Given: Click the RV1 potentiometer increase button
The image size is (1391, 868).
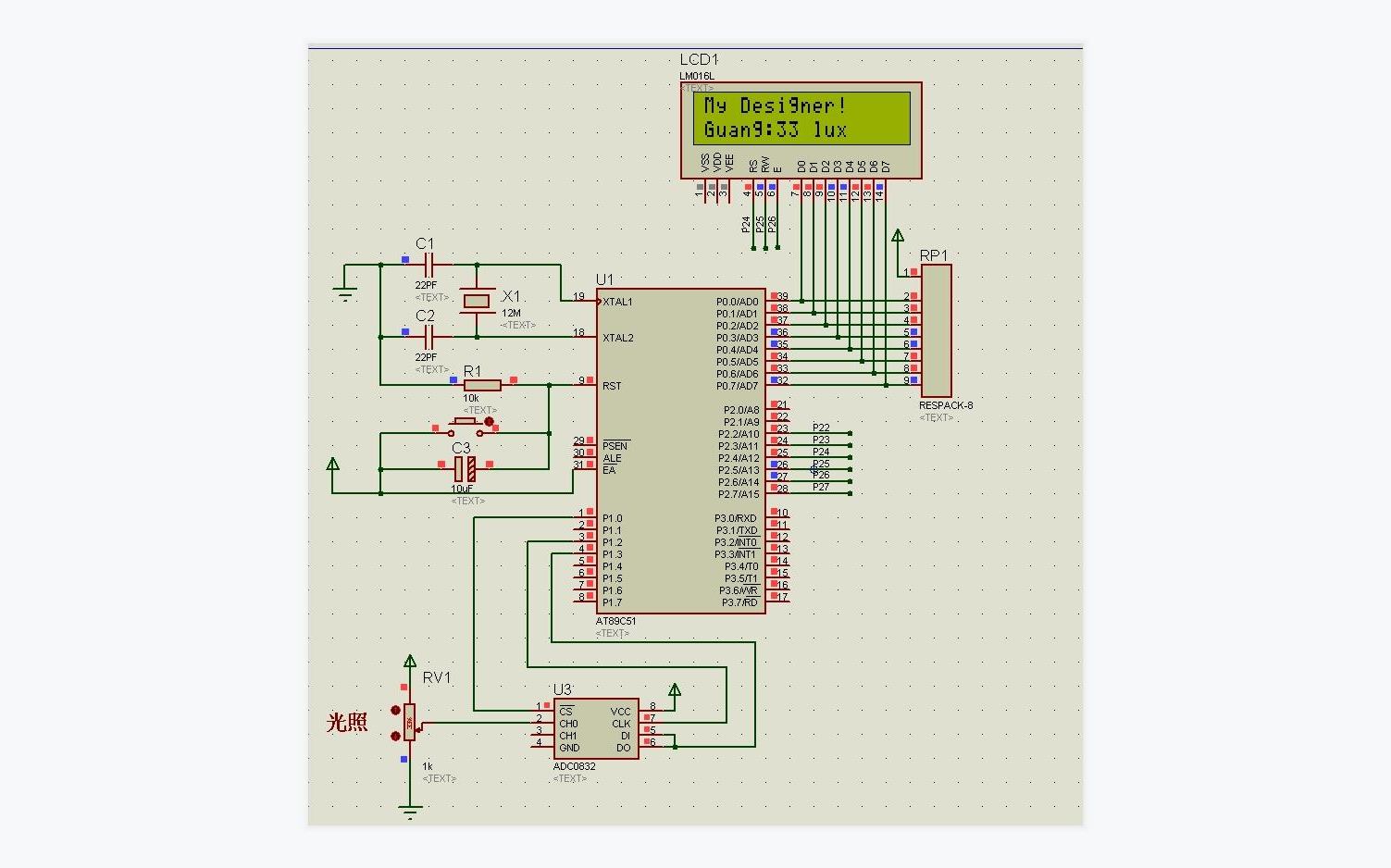Looking at the screenshot, I should tap(396, 711).
